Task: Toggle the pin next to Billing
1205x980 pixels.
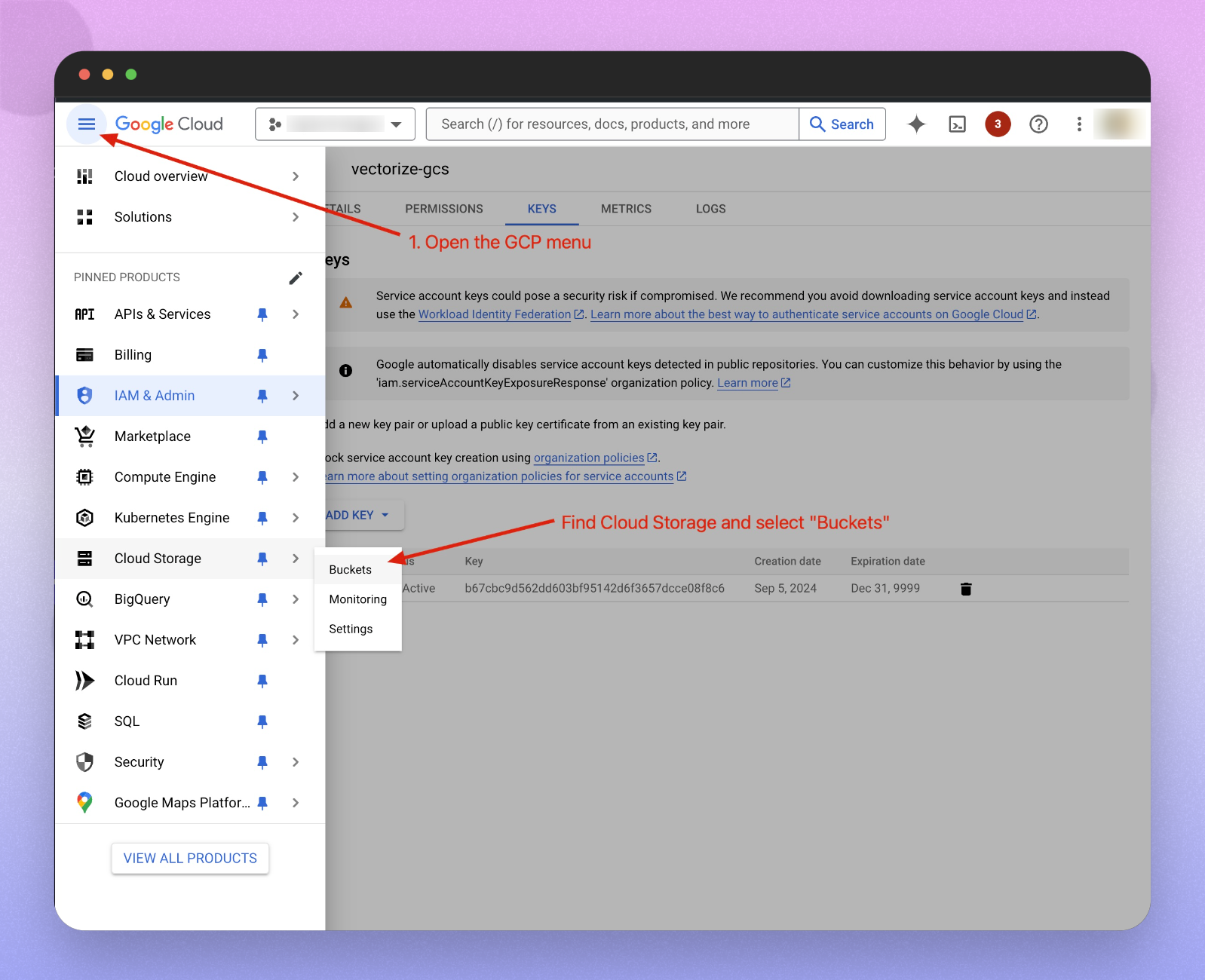Action: point(262,355)
